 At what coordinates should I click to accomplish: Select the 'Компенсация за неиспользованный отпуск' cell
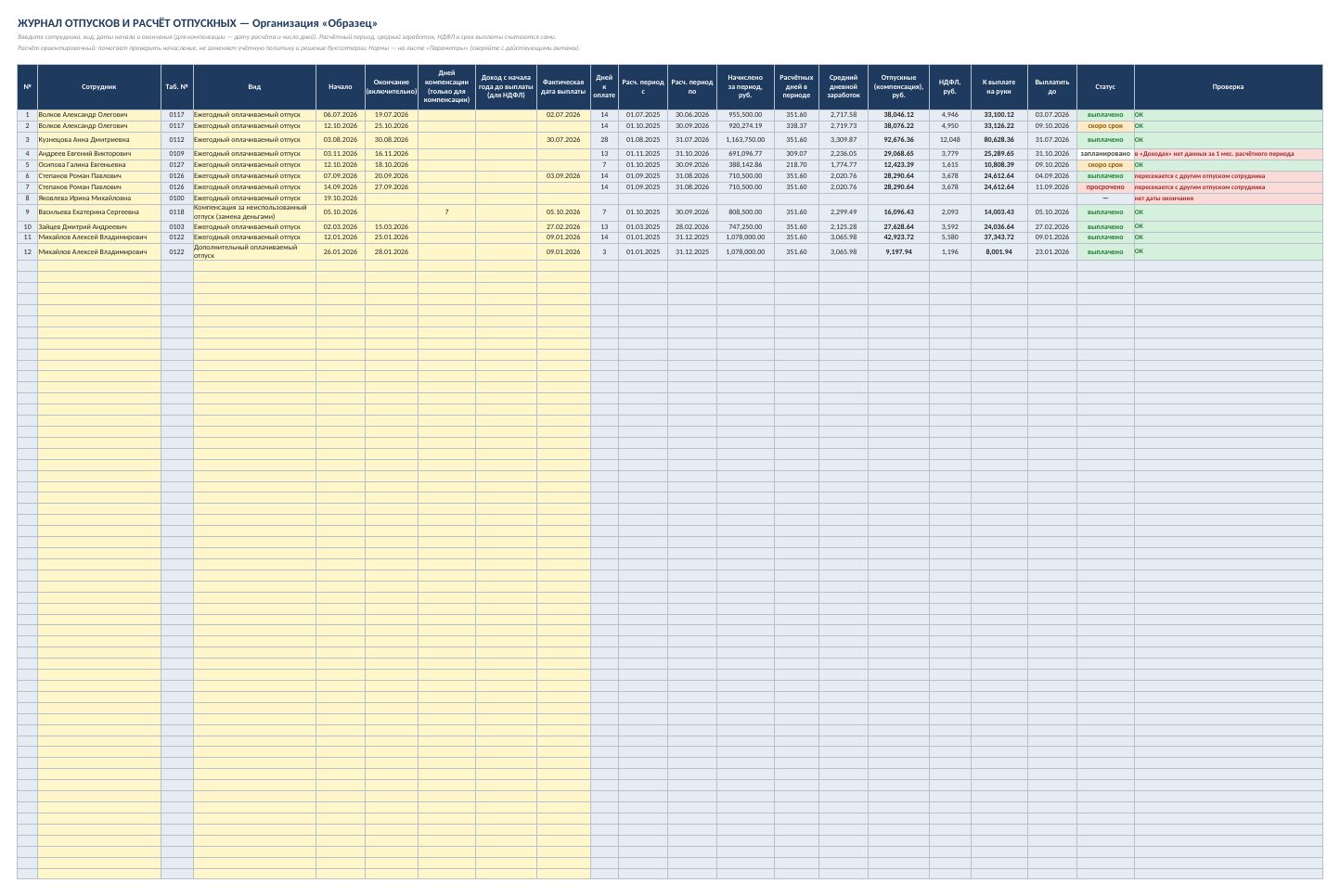pos(254,212)
